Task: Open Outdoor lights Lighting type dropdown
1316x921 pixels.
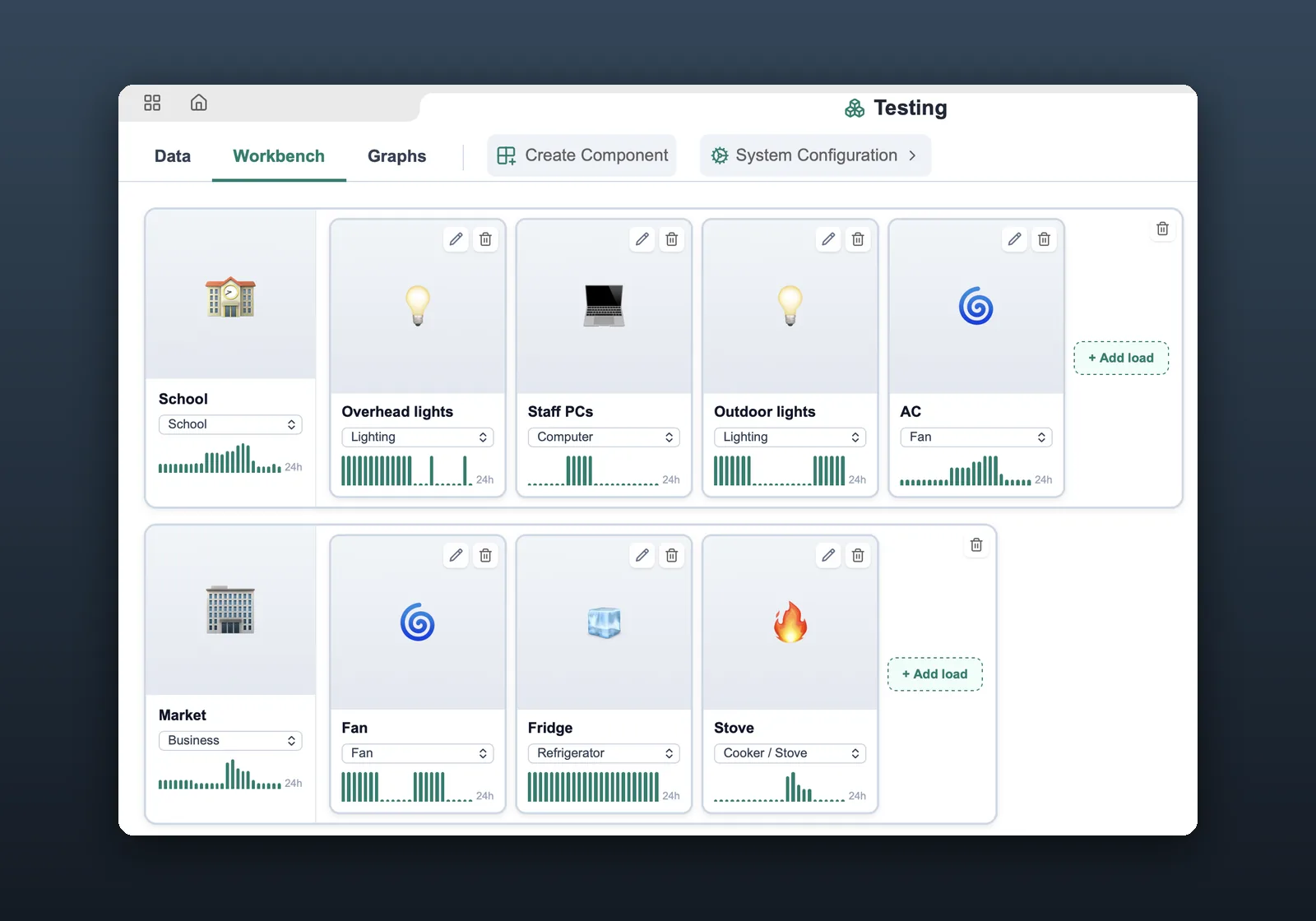Action: tap(790, 437)
